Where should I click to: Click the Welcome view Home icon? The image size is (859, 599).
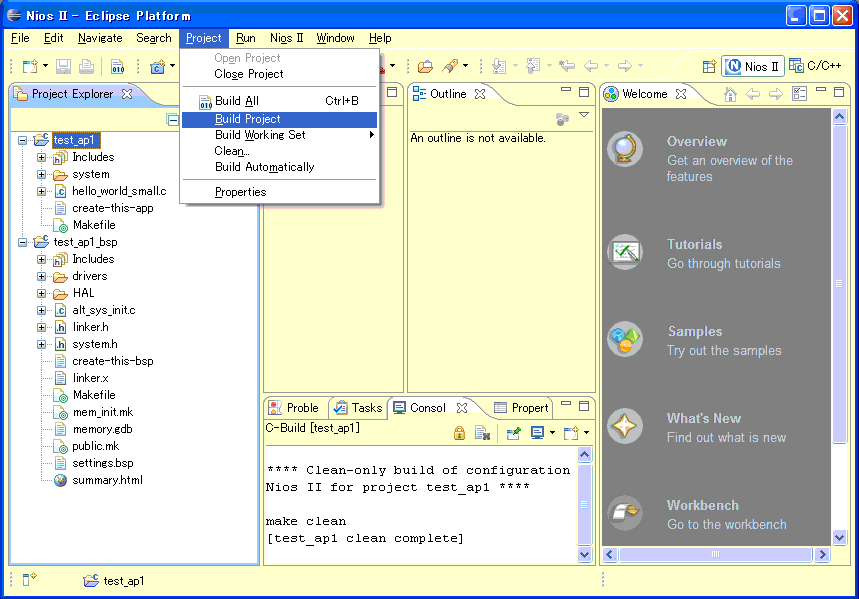click(x=730, y=94)
